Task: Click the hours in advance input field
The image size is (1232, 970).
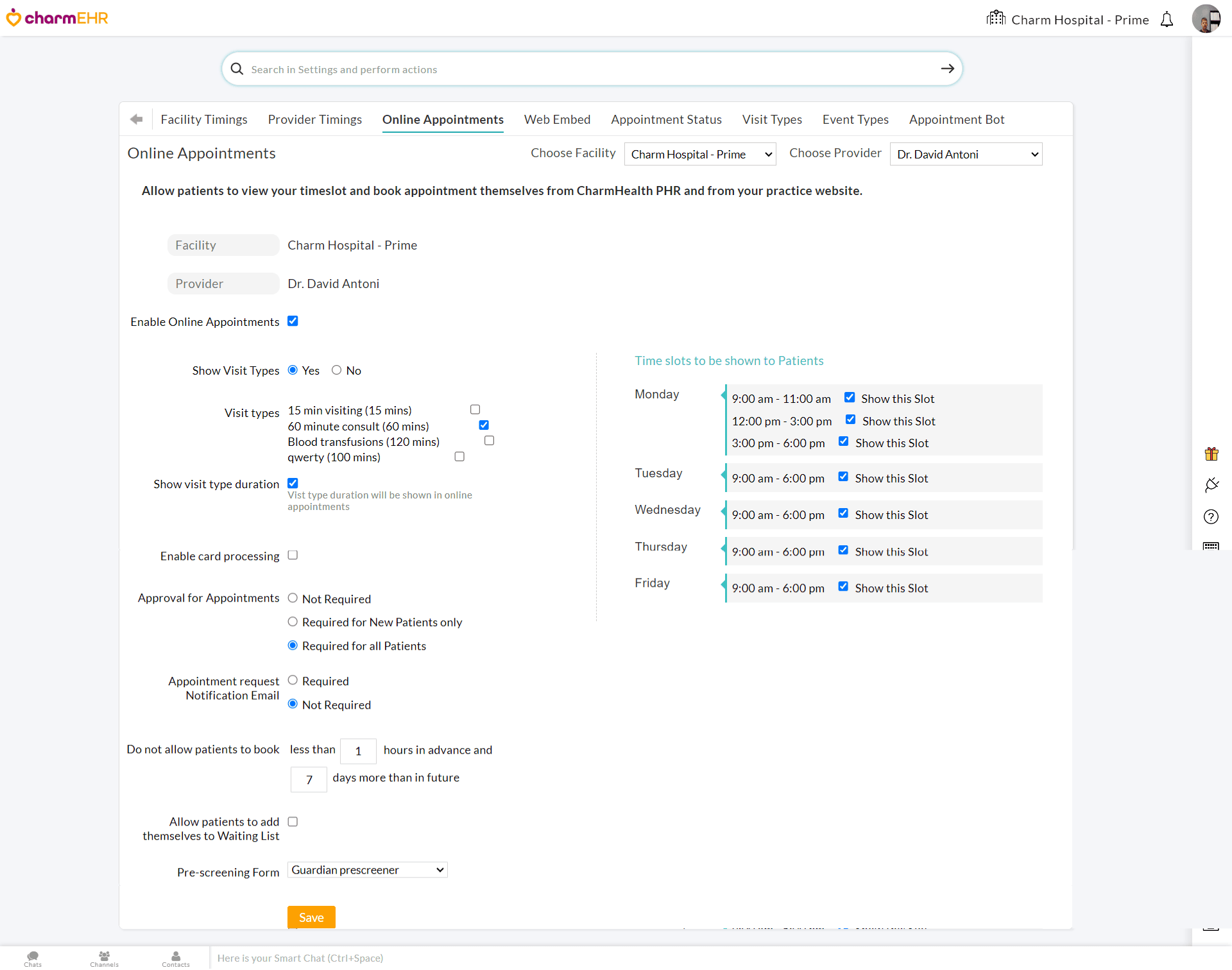Action: pyautogui.click(x=357, y=751)
